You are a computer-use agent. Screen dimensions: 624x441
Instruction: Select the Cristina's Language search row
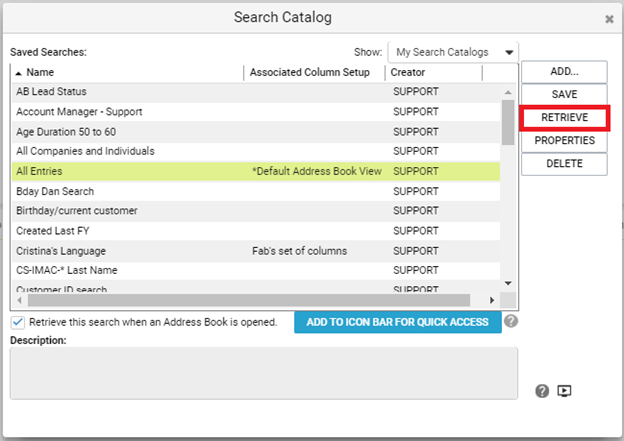pos(256,251)
